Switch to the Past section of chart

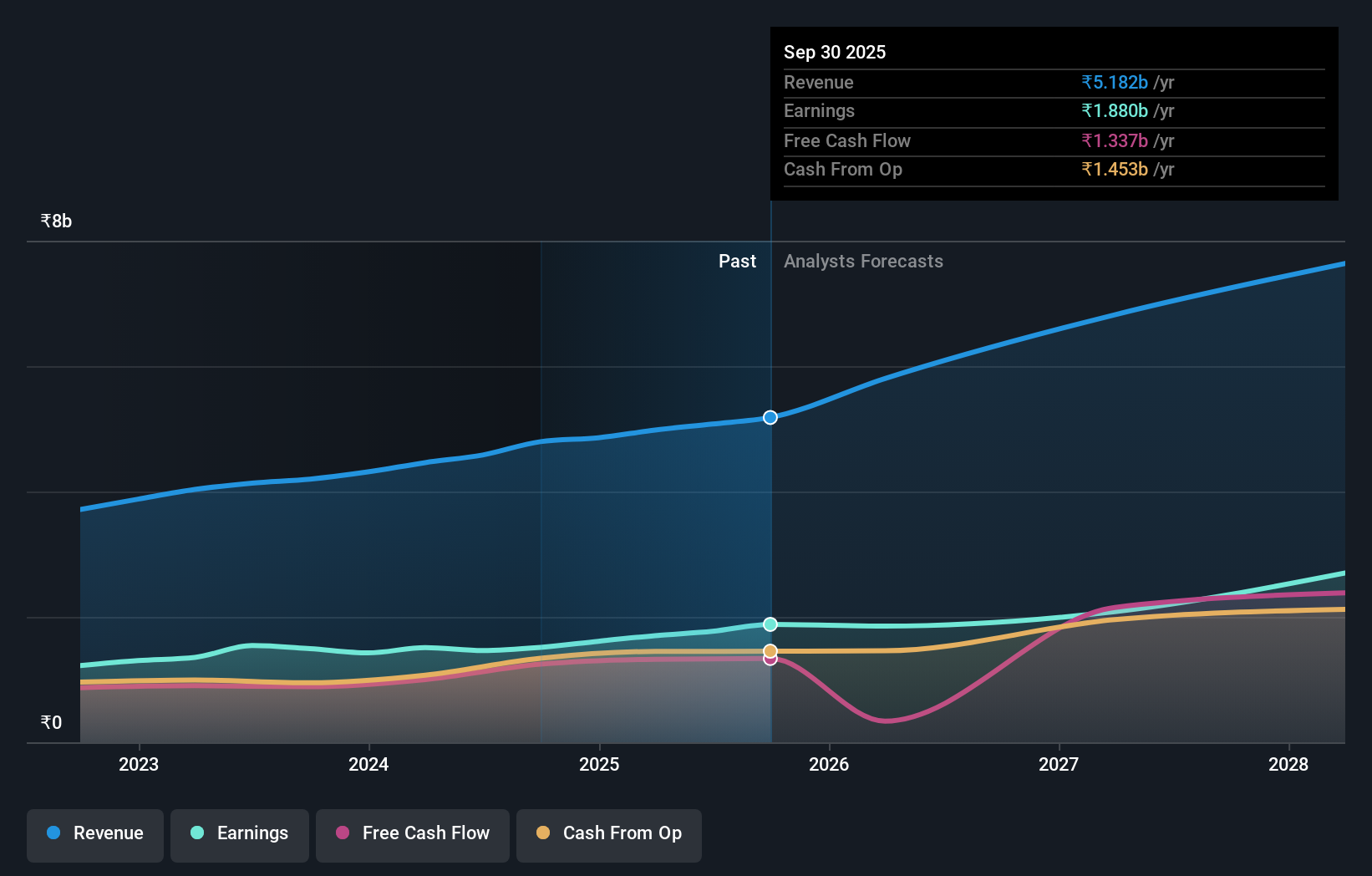click(x=737, y=261)
